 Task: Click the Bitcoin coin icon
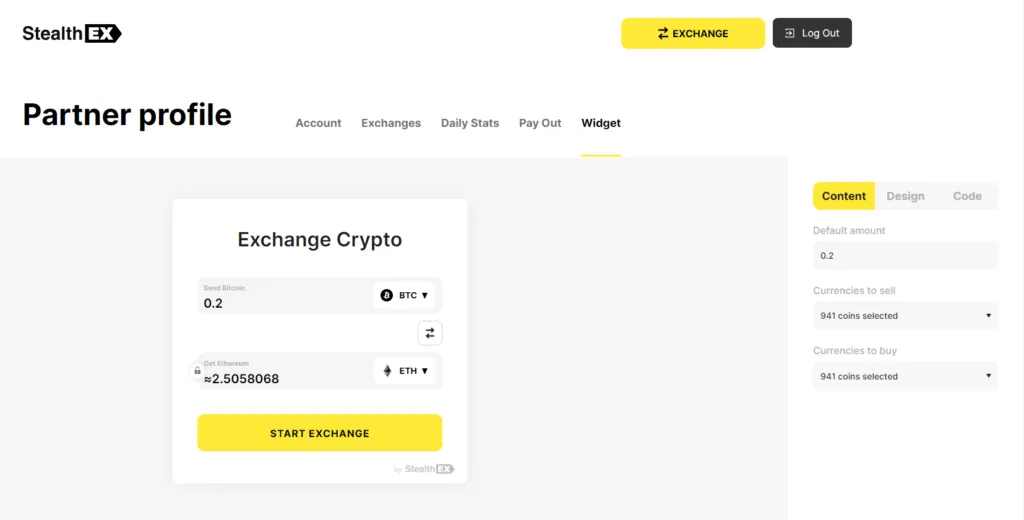387,295
